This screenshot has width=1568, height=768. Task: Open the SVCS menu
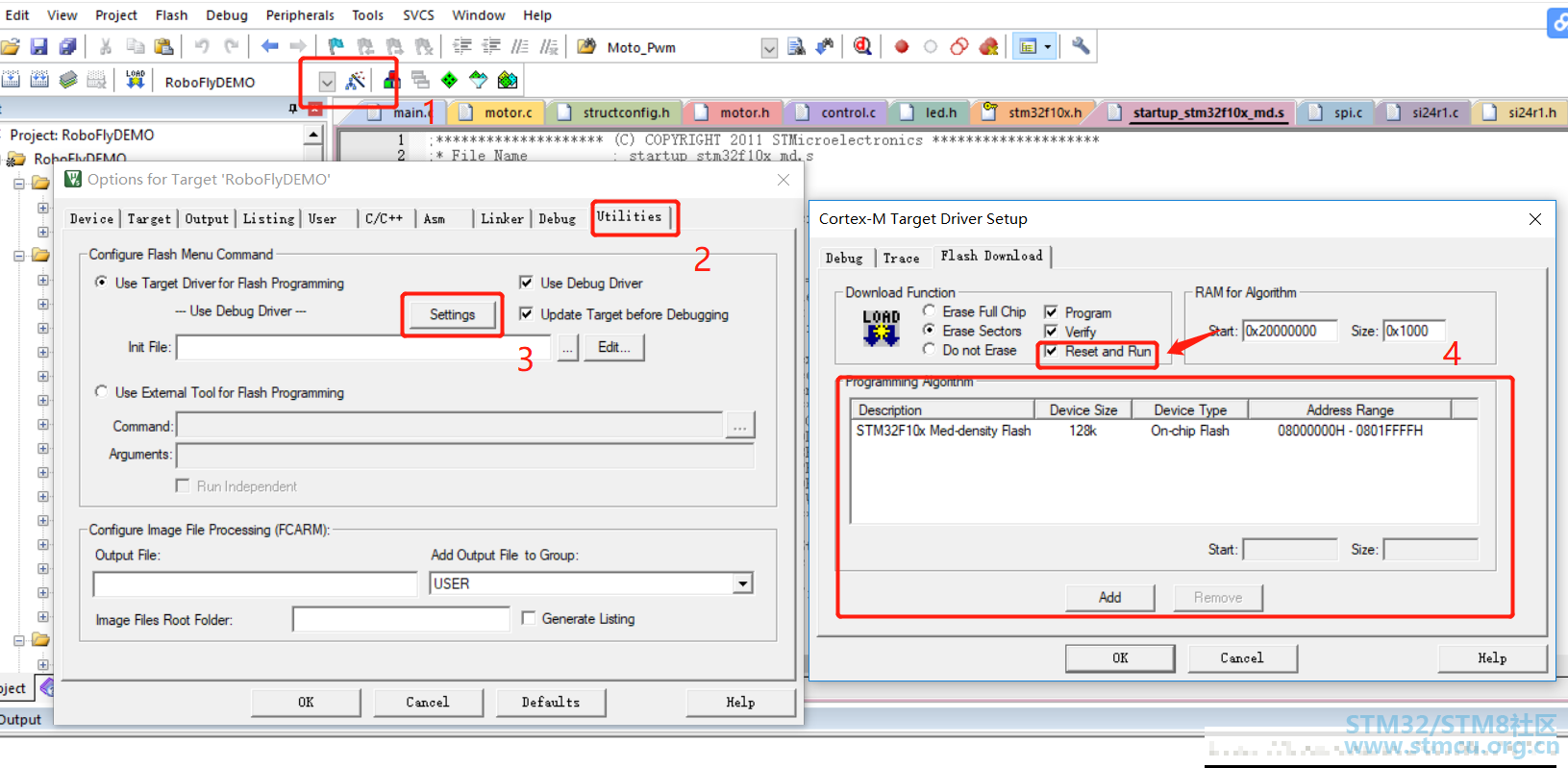[418, 15]
